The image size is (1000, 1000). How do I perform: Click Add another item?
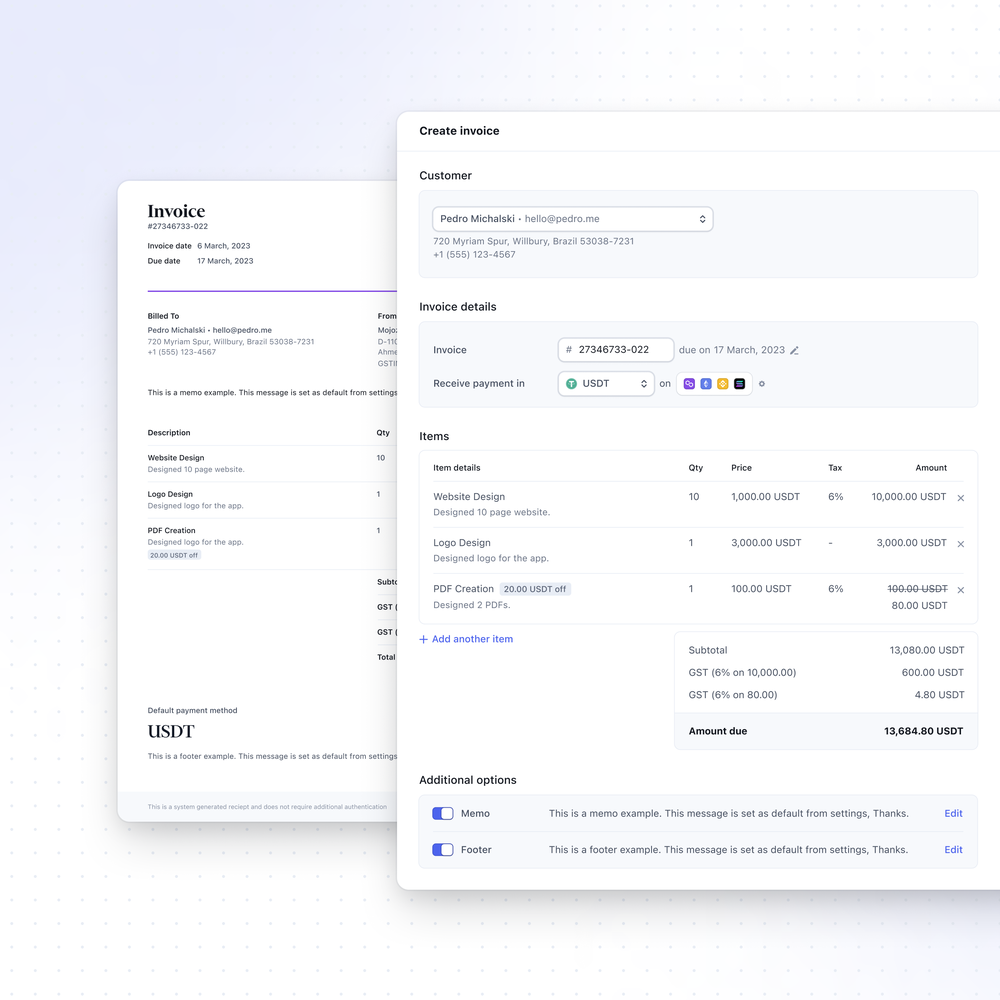pyautogui.click(x=465, y=637)
